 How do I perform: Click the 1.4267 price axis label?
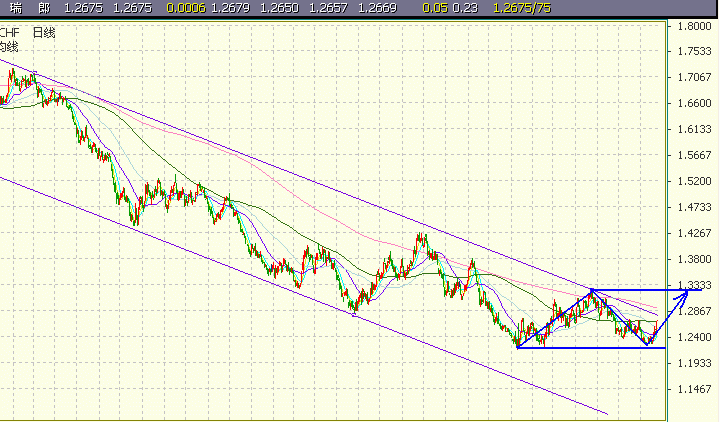point(694,233)
